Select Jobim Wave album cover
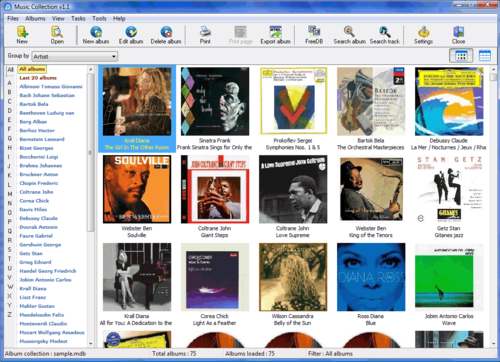 click(449, 277)
